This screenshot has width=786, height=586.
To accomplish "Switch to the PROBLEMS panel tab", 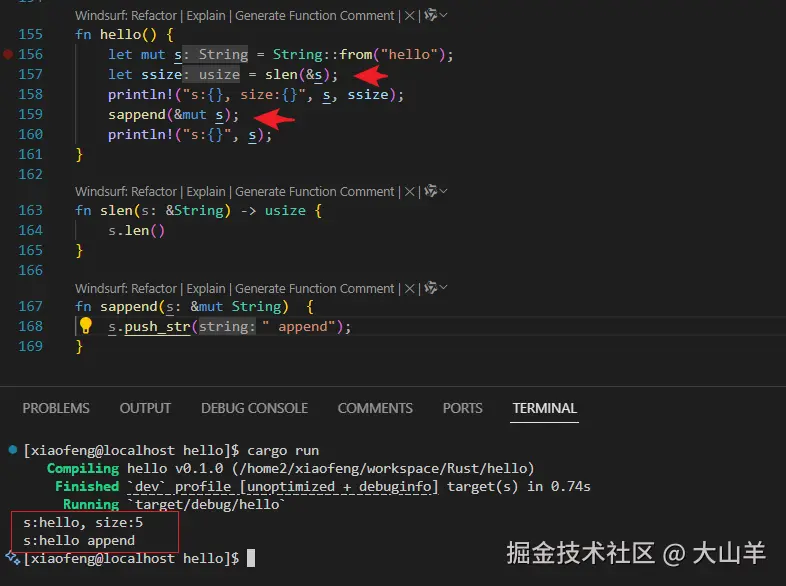I will point(56,408).
